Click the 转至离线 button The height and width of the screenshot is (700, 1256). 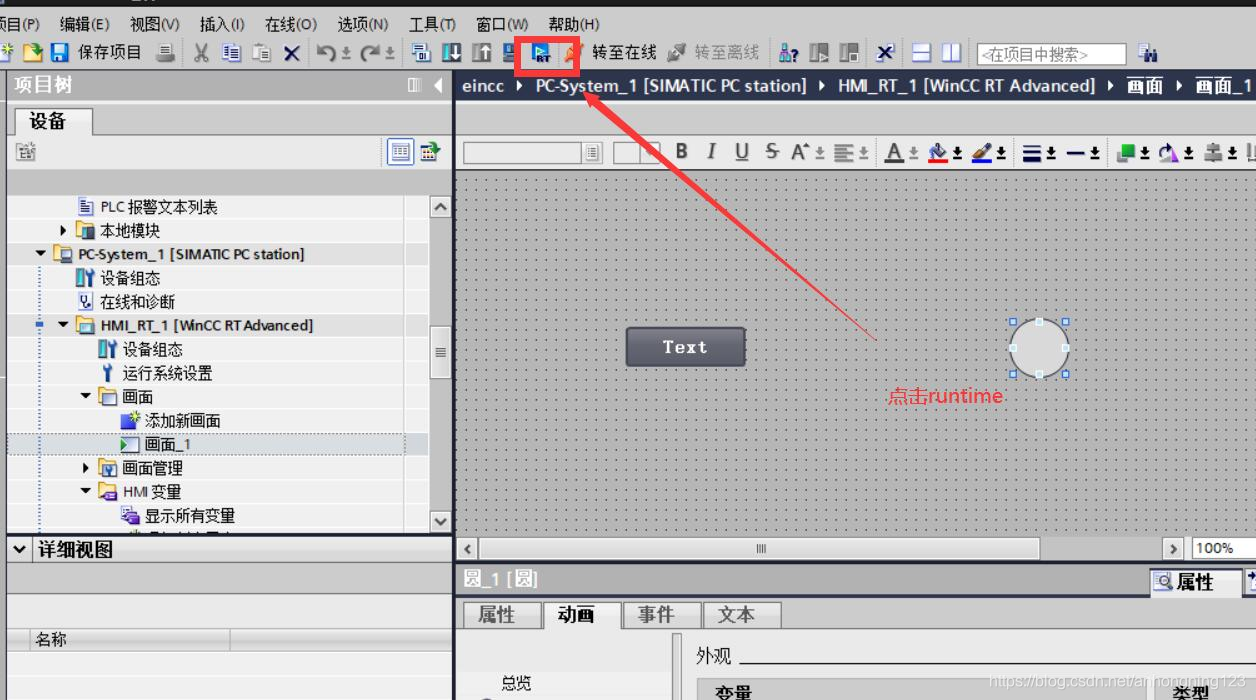(x=714, y=53)
